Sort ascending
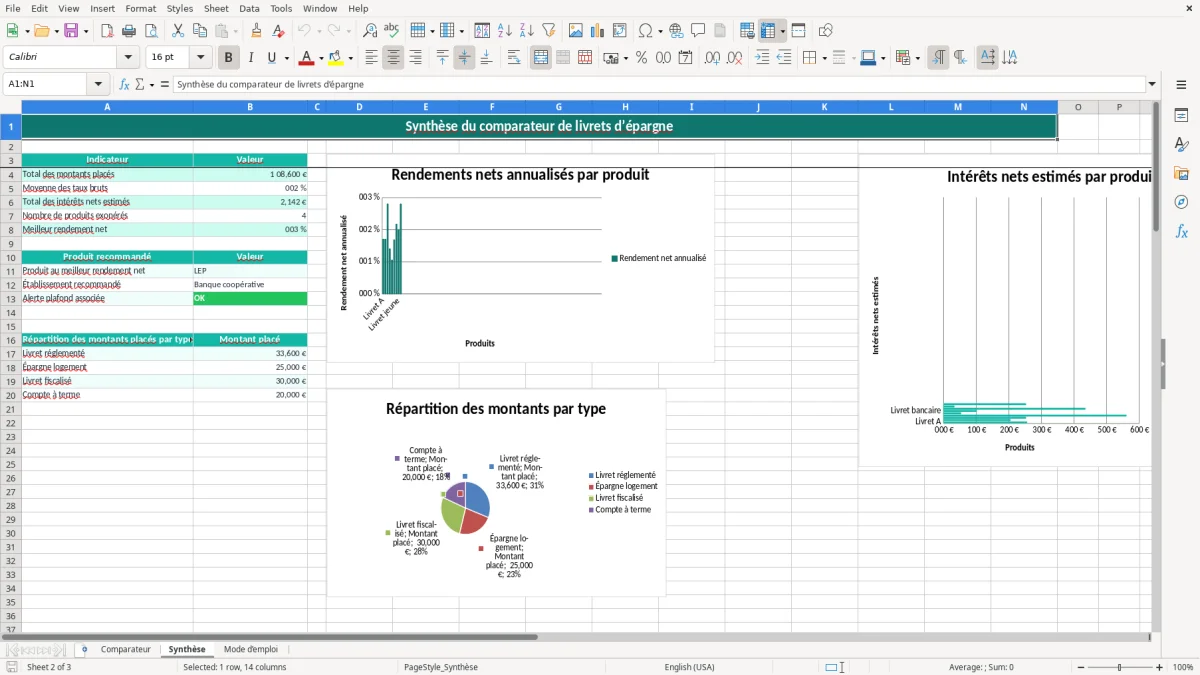The height and width of the screenshot is (675, 1200). click(505, 31)
